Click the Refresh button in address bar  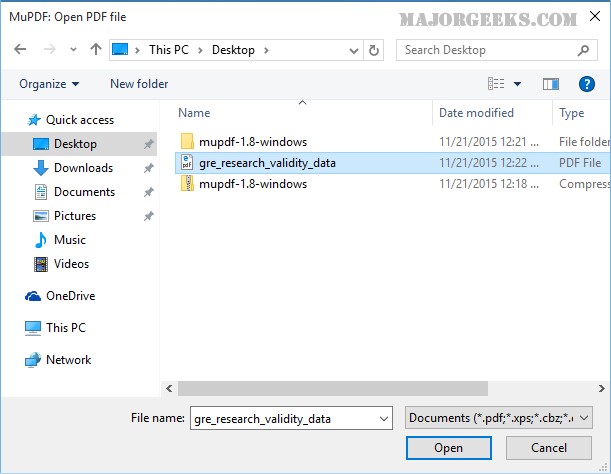pos(374,50)
